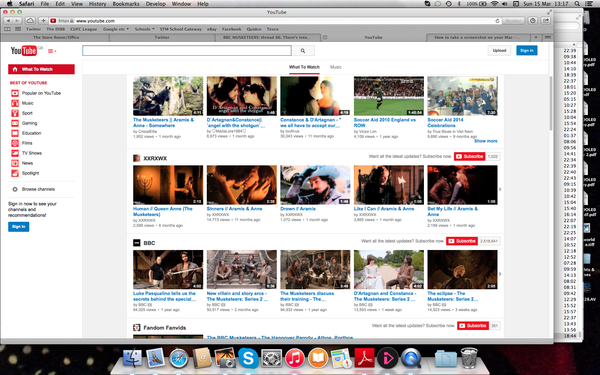Click the YouTube logo

click(x=24, y=51)
